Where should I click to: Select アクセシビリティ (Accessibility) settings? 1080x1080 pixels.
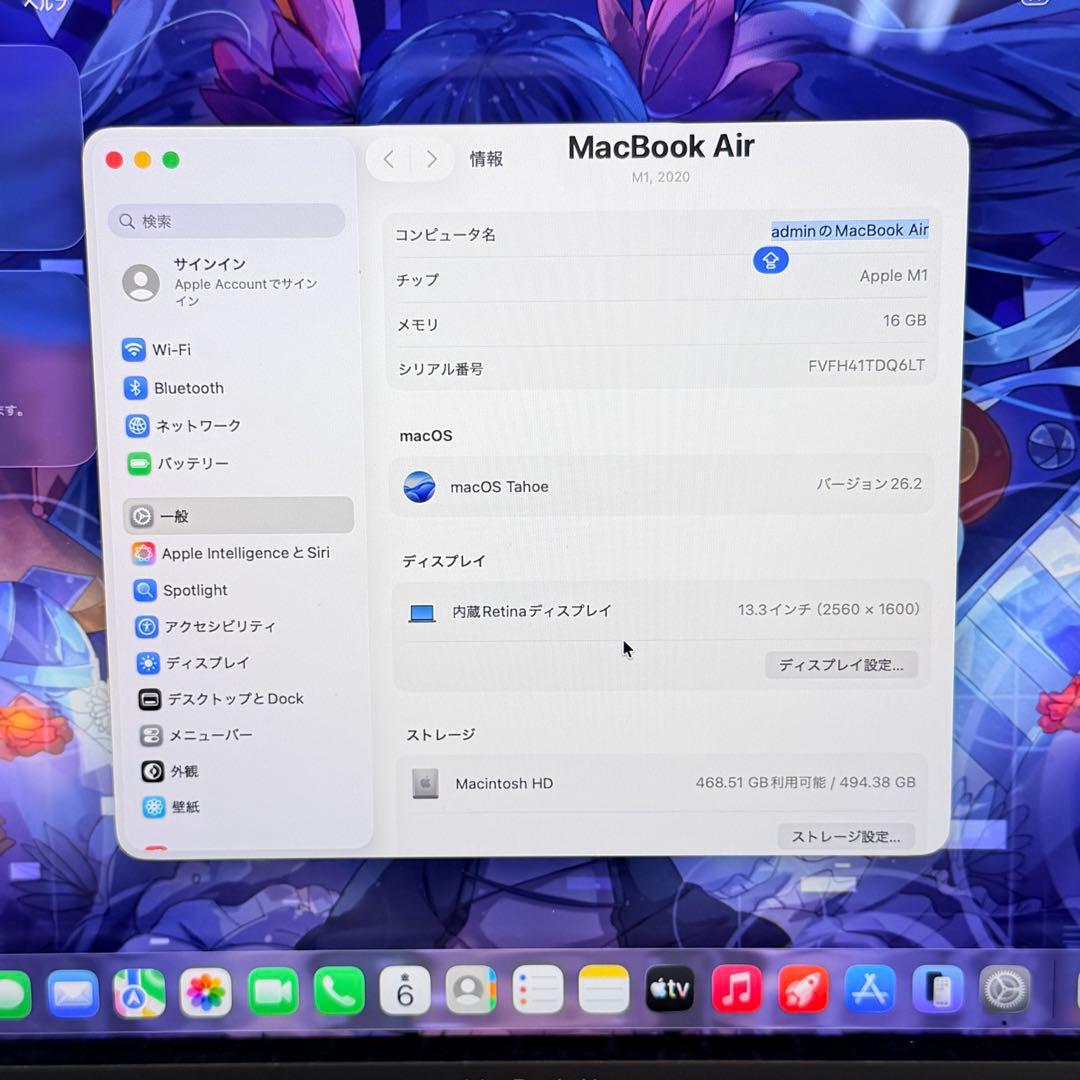210,627
